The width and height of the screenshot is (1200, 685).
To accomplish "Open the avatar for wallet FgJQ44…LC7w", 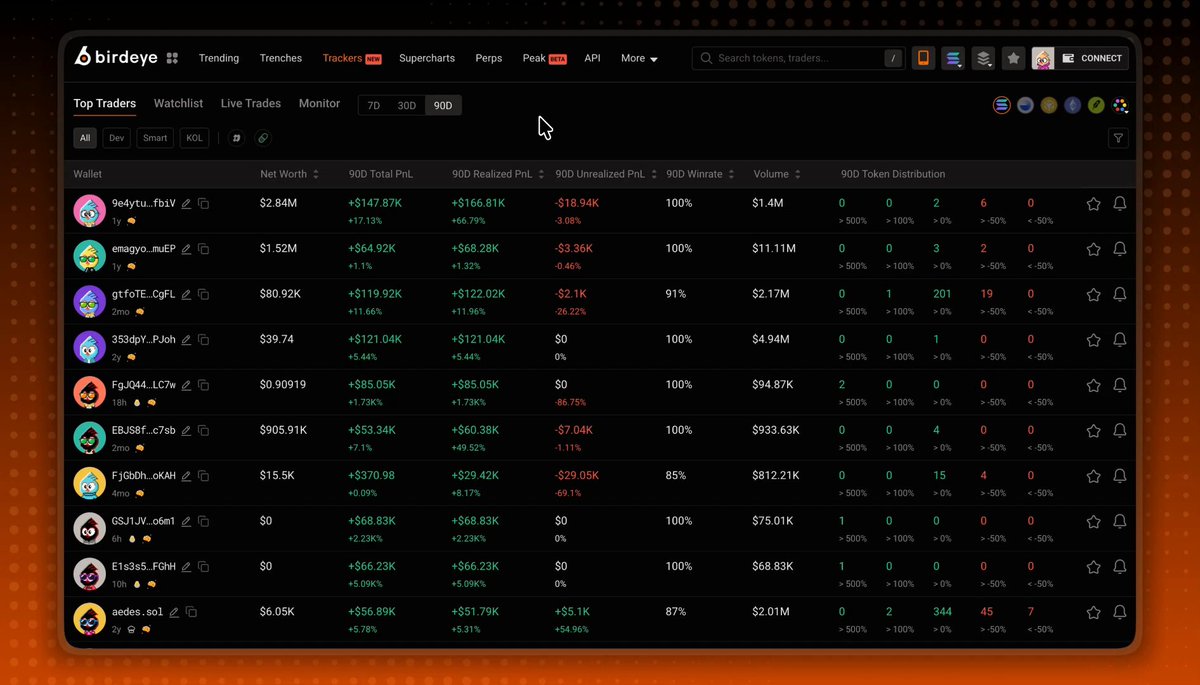I will pyautogui.click(x=90, y=392).
